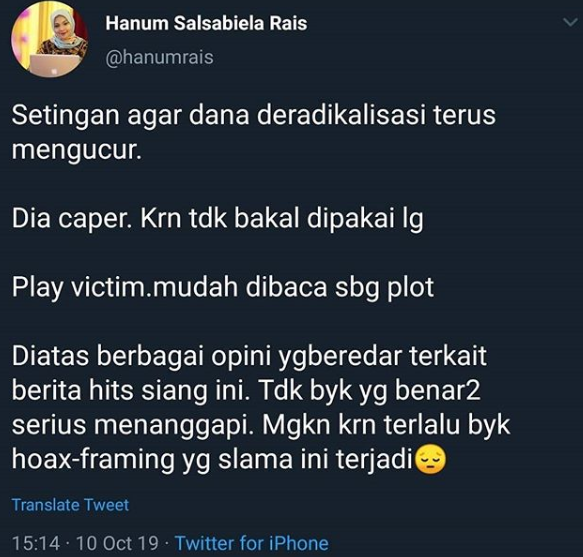Click the word 'terjadi' before the emoji

click(x=375, y=459)
